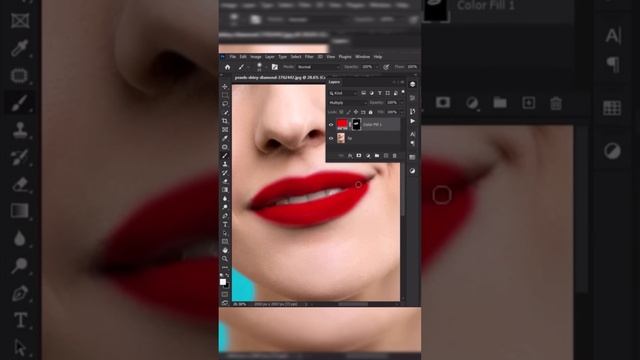Open layer Fill dropdown arrow in Layers panel

click(x=402, y=112)
